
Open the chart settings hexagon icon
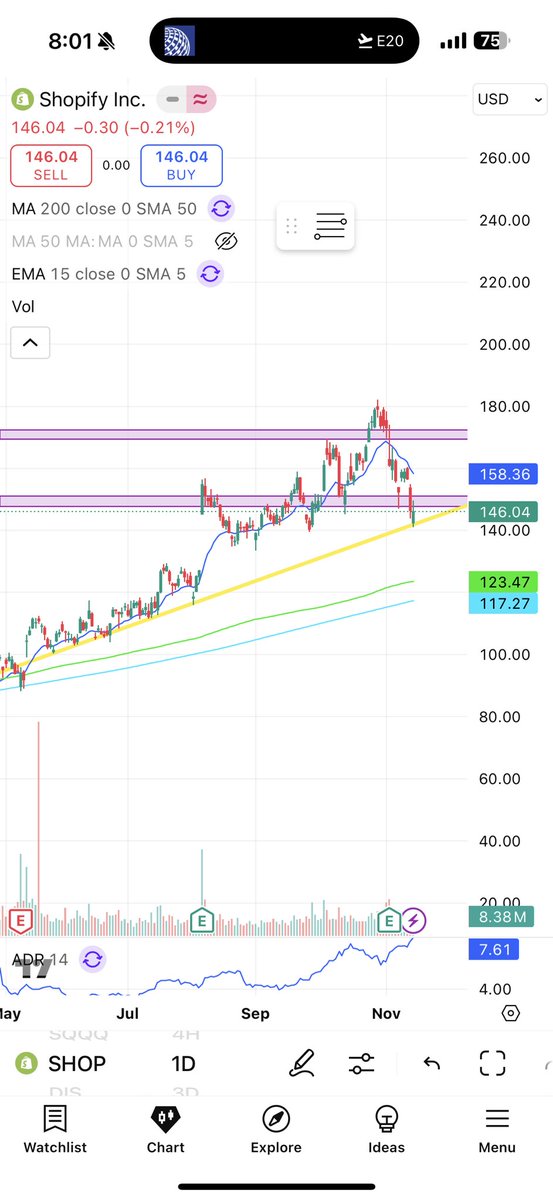pos(510,1013)
